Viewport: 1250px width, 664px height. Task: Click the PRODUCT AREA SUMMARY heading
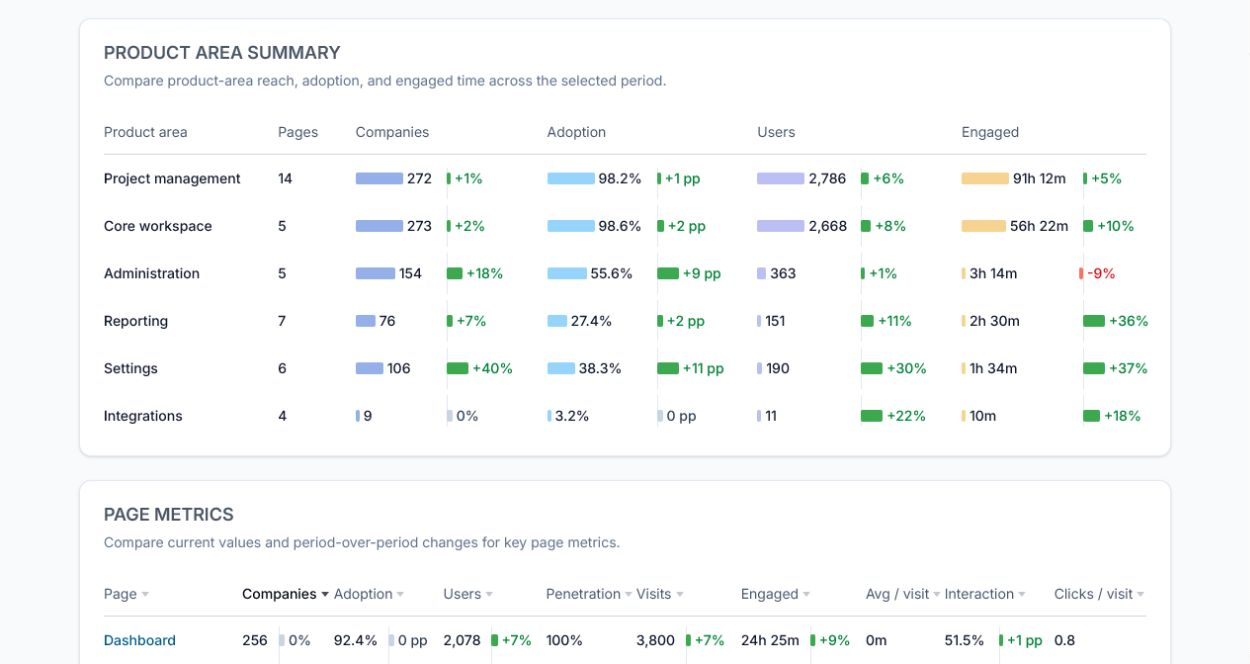pos(222,53)
